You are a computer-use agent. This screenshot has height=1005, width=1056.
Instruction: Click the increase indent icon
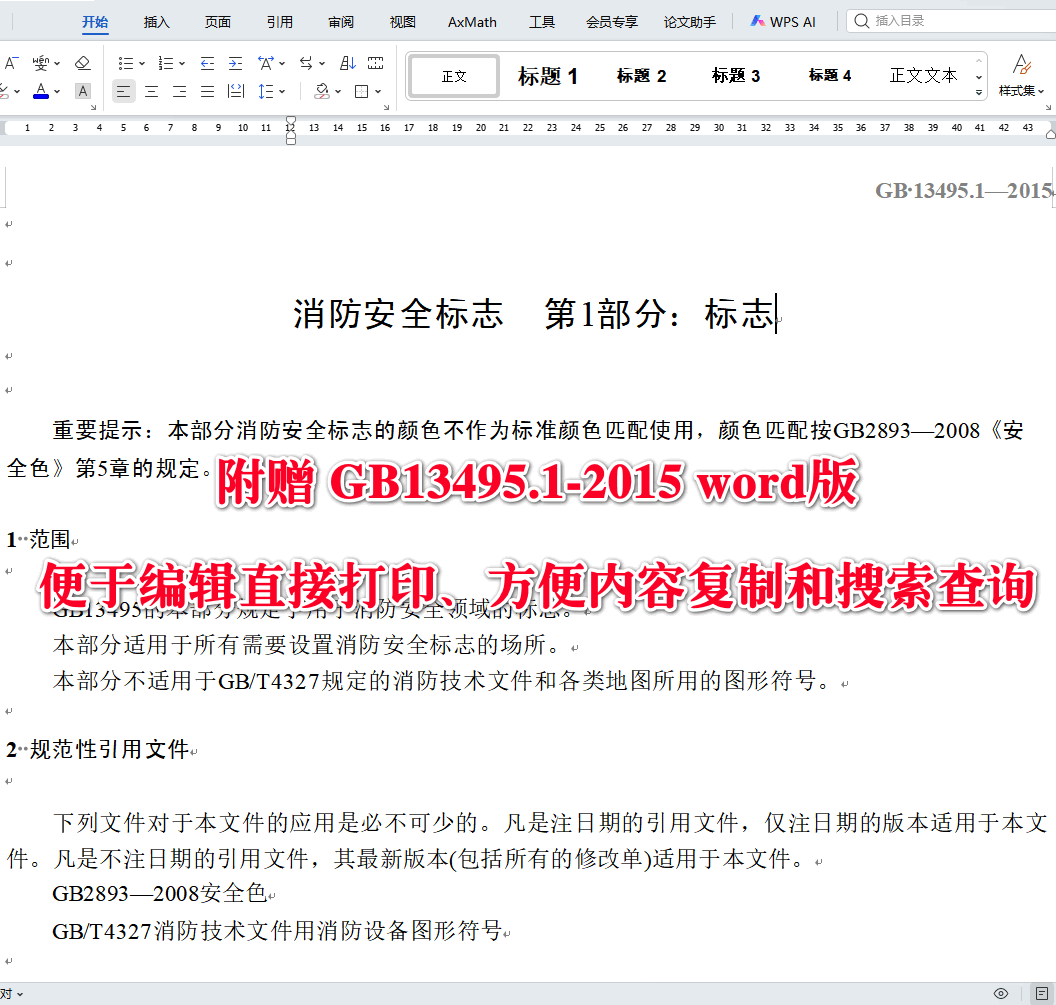point(234,62)
